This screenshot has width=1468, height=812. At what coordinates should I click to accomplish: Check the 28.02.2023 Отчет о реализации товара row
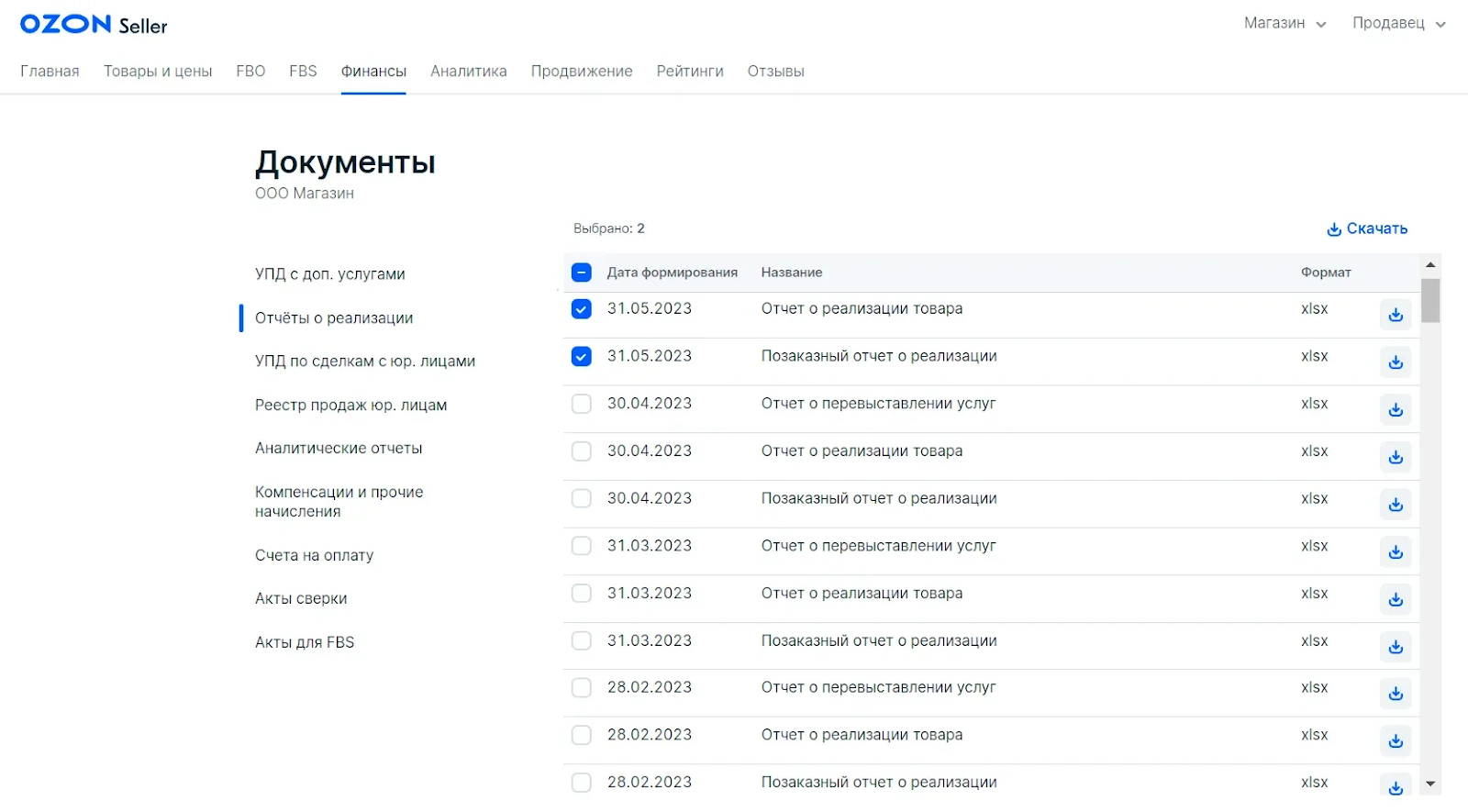[582, 735]
